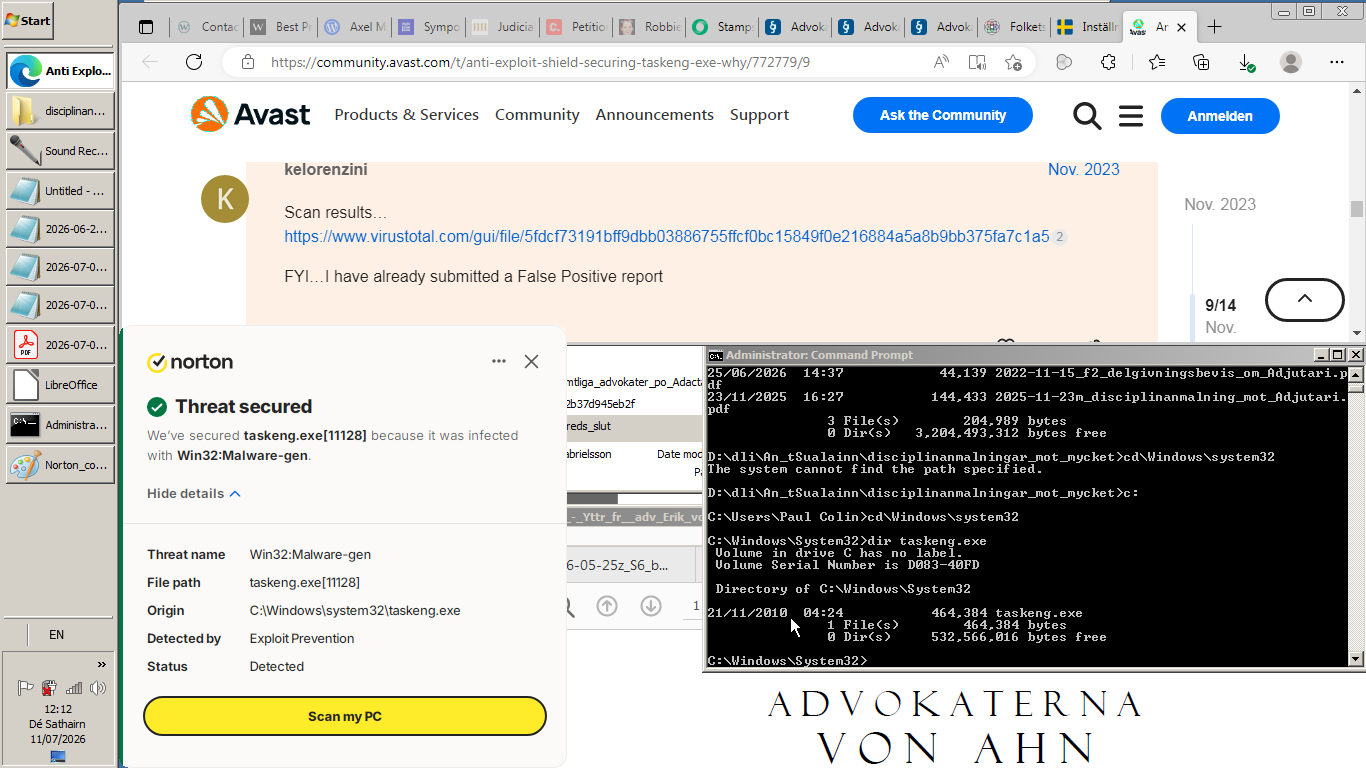1366x768 pixels.
Task: Click the Nov. 2023 post date link
Action: [1084, 170]
